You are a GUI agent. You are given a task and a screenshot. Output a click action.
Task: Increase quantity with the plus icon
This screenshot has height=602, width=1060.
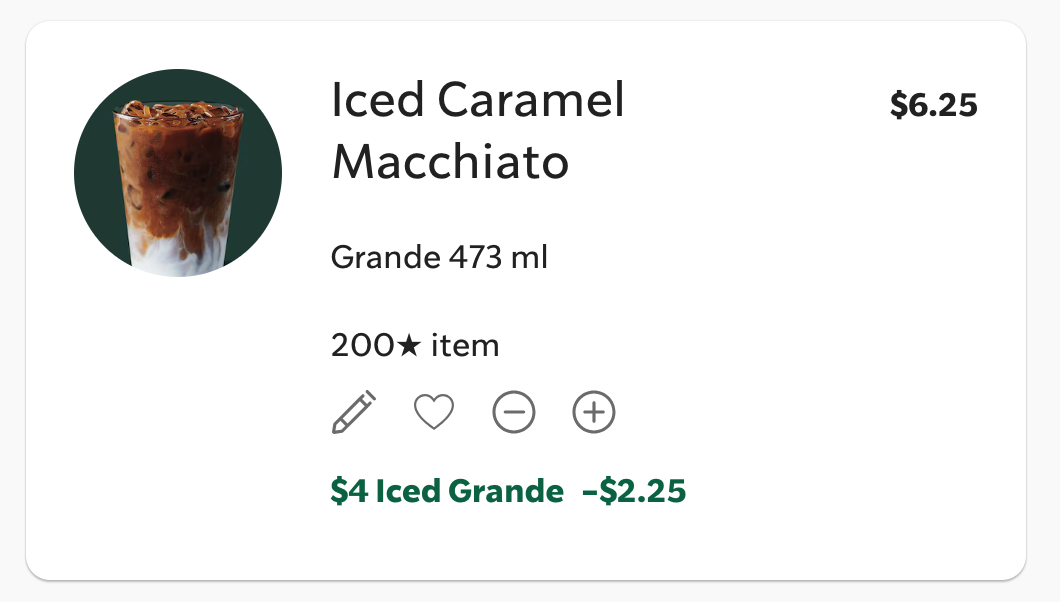pos(594,412)
